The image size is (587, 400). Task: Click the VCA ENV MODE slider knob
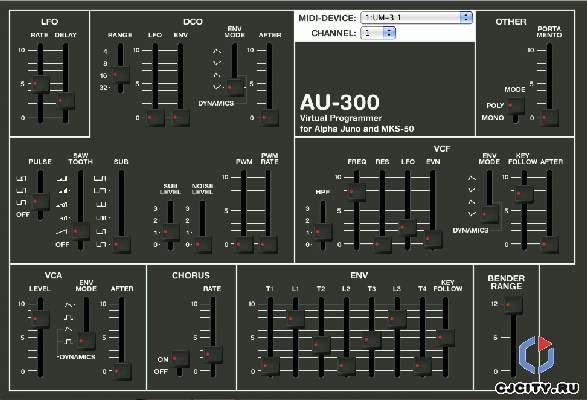pos(86,341)
